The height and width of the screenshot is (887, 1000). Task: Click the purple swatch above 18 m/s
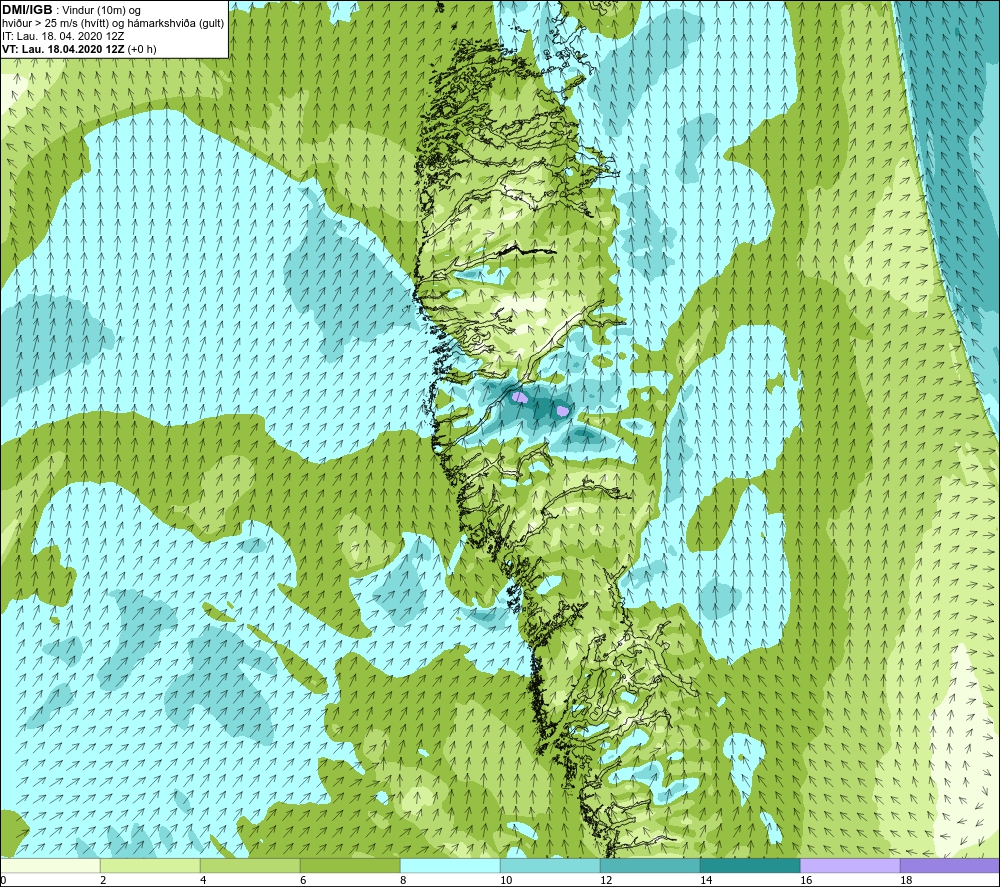point(950,865)
